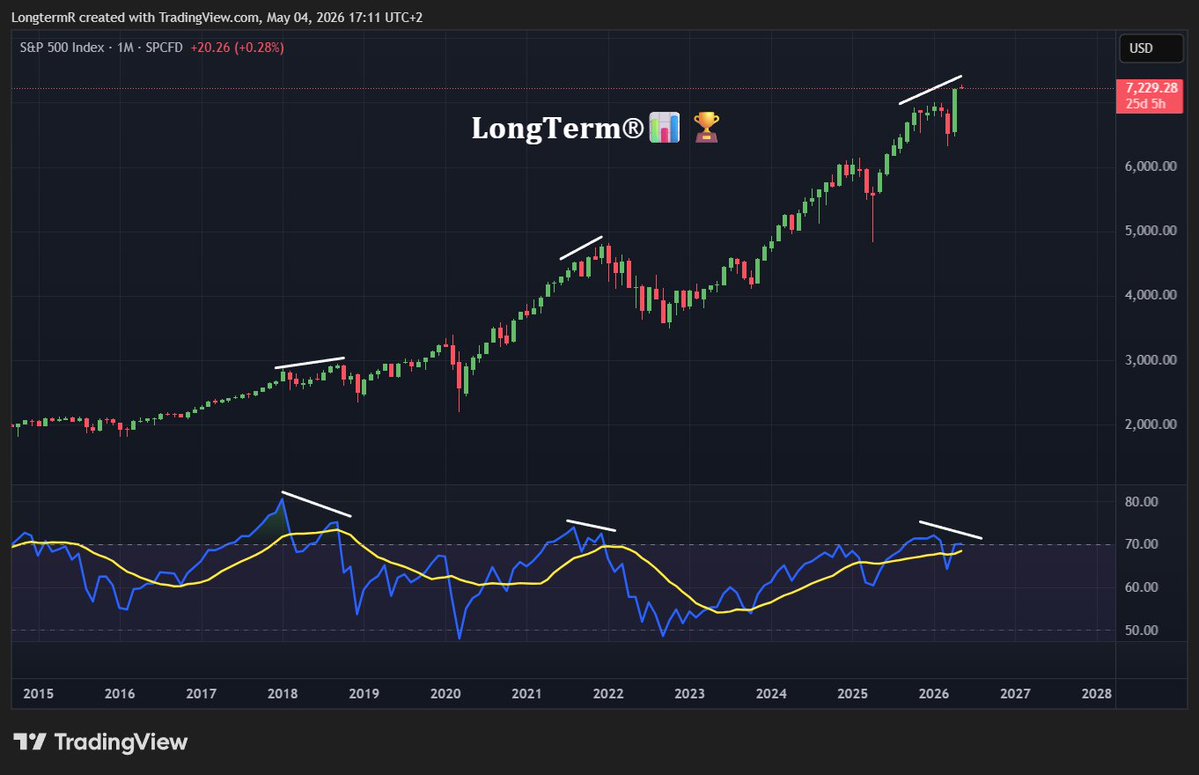Click the 2021 label on time axis

click(526, 694)
